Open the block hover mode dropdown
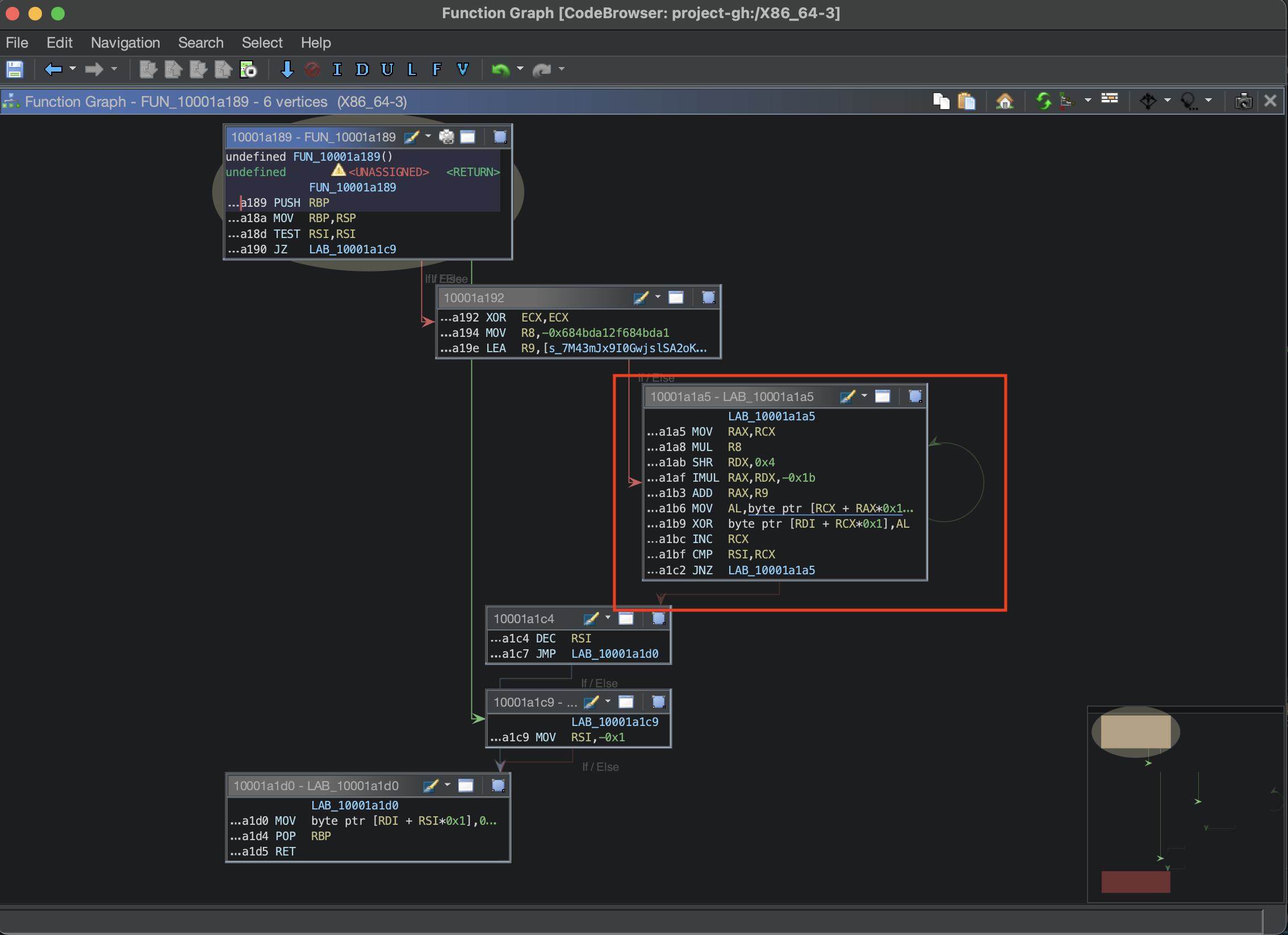Viewport: 1288px width, 935px height. pyautogui.click(x=1167, y=101)
